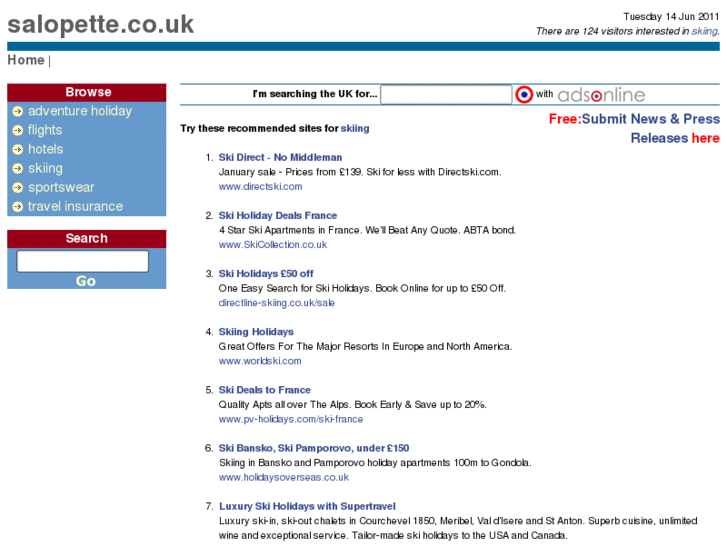Focus the sidebar Search text field
This screenshot has height=545, width=727.
(x=83, y=261)
